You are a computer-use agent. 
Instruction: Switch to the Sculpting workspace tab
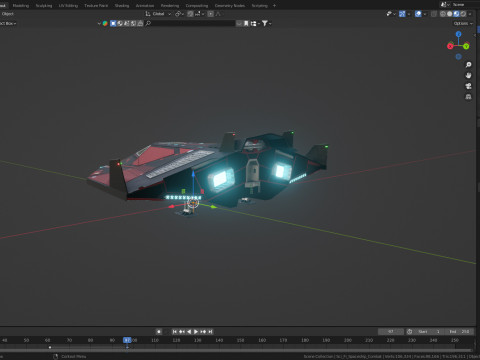point(44,6)
